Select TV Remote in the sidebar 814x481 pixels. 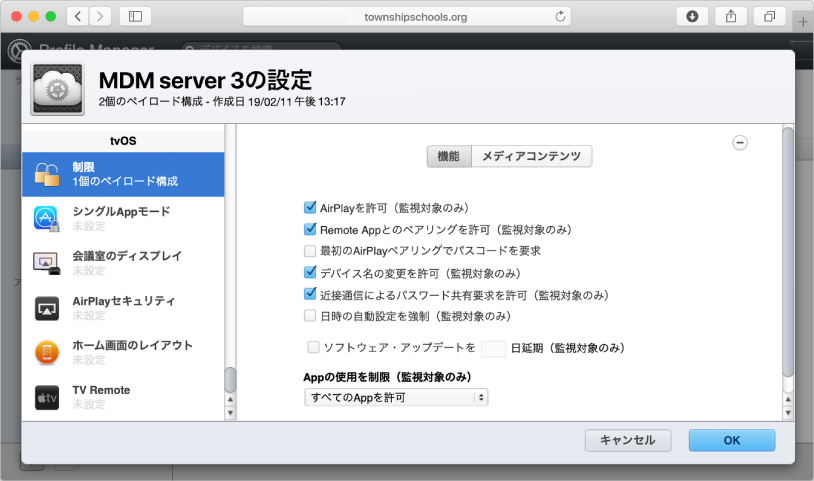pos(123,397)
